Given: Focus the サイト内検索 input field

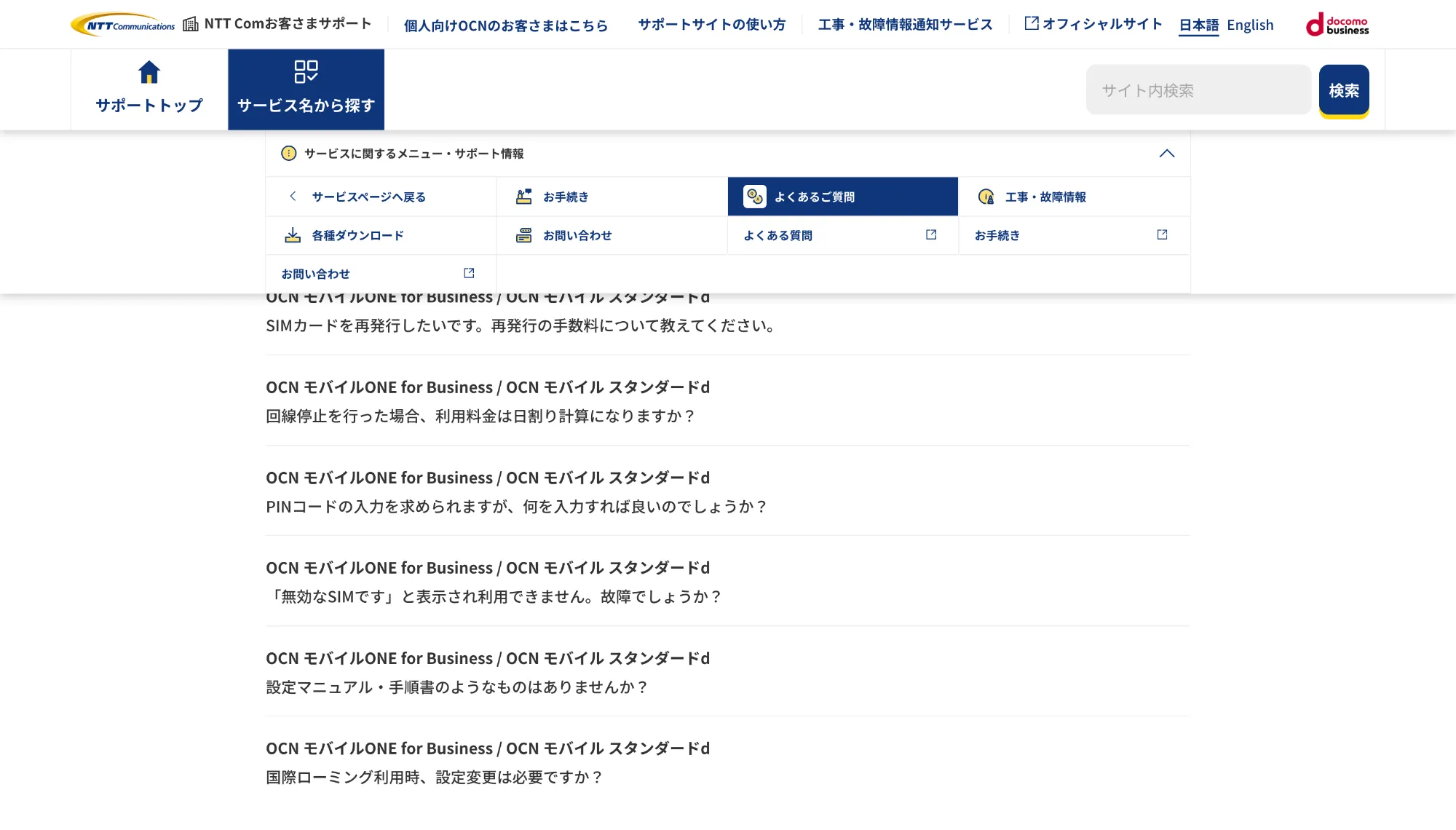Looking at the screenshot, I should coord(1198,90).
